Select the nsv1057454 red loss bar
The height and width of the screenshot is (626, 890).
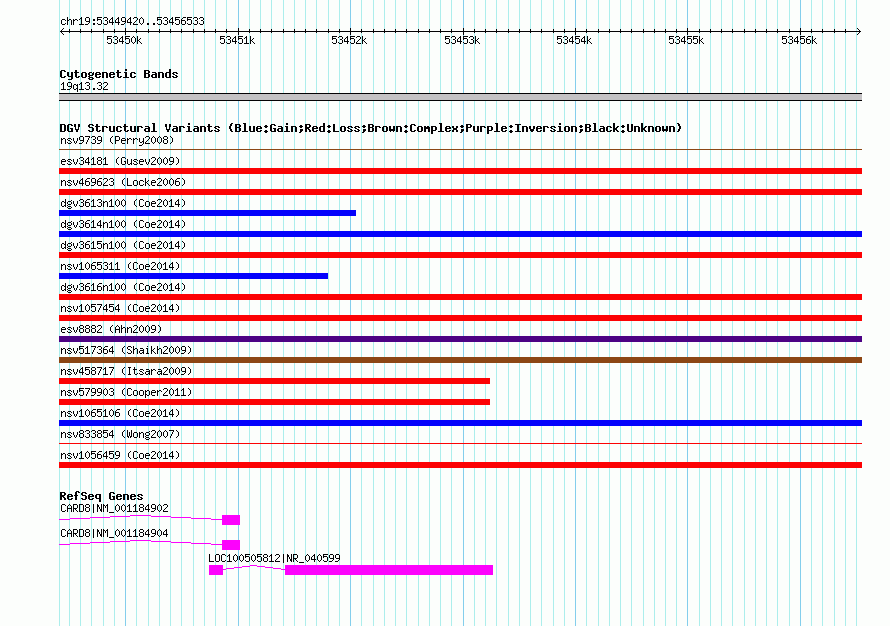(460, 318)
